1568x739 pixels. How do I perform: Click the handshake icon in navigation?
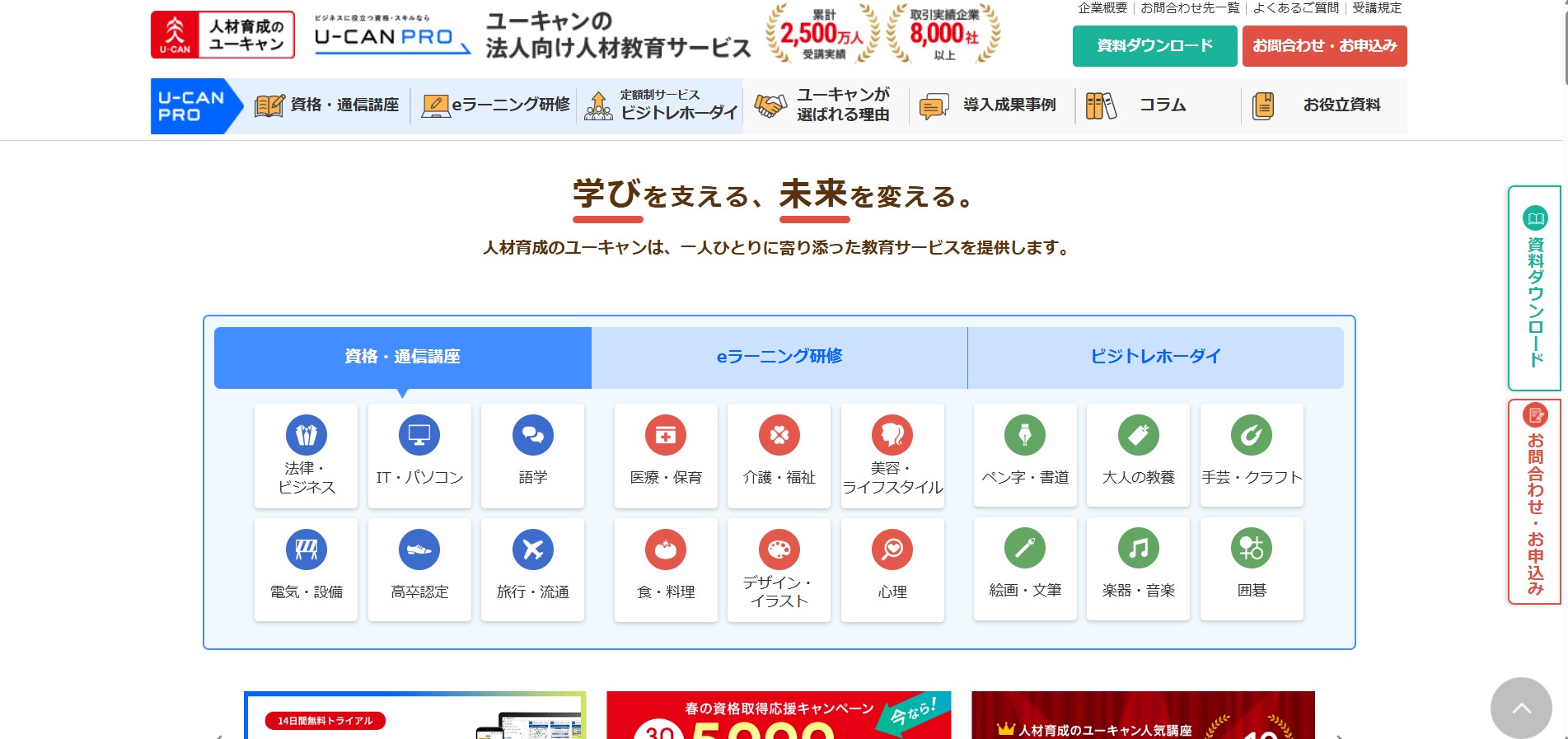pos(770,105)
